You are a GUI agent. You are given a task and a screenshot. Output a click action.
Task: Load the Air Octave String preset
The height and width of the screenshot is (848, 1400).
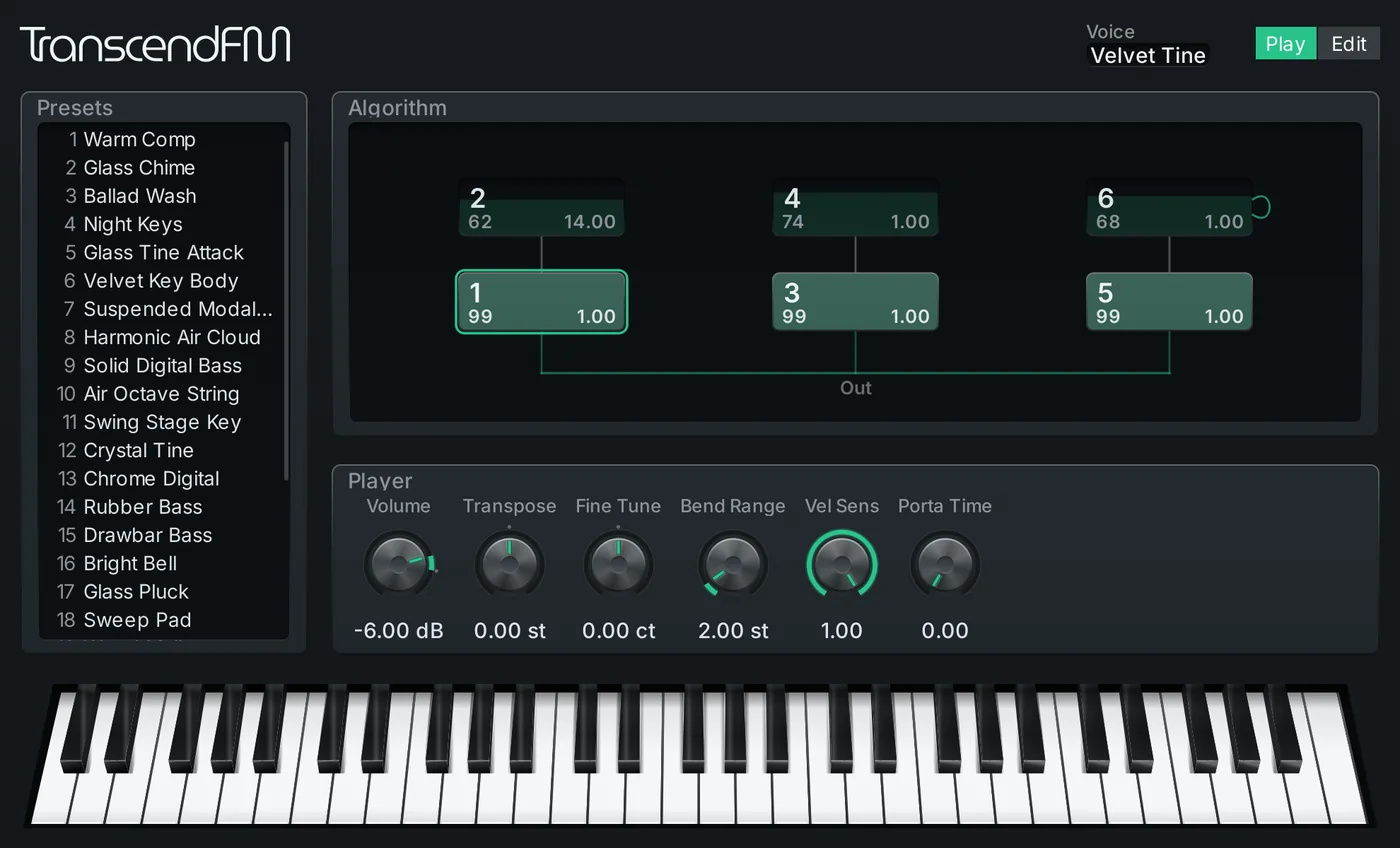point(163,394)
